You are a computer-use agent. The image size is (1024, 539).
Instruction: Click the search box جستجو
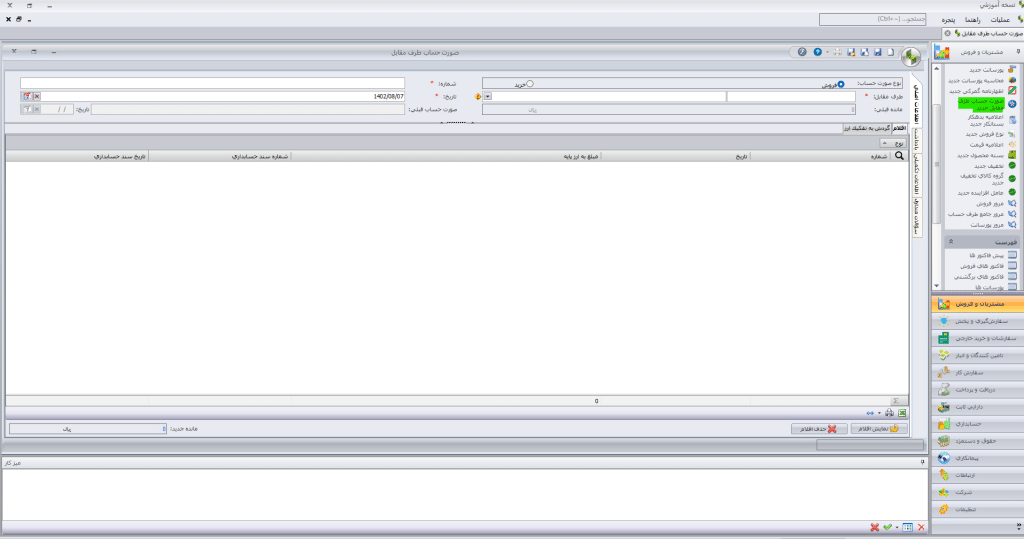click(872, 20)
